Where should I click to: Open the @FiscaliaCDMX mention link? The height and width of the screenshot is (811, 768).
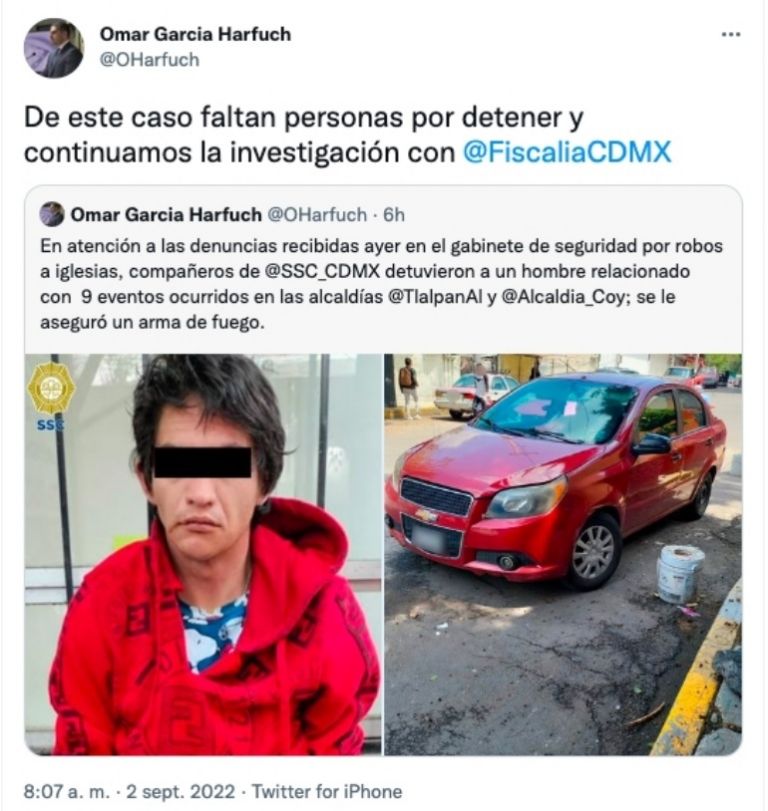click(566, 153)
